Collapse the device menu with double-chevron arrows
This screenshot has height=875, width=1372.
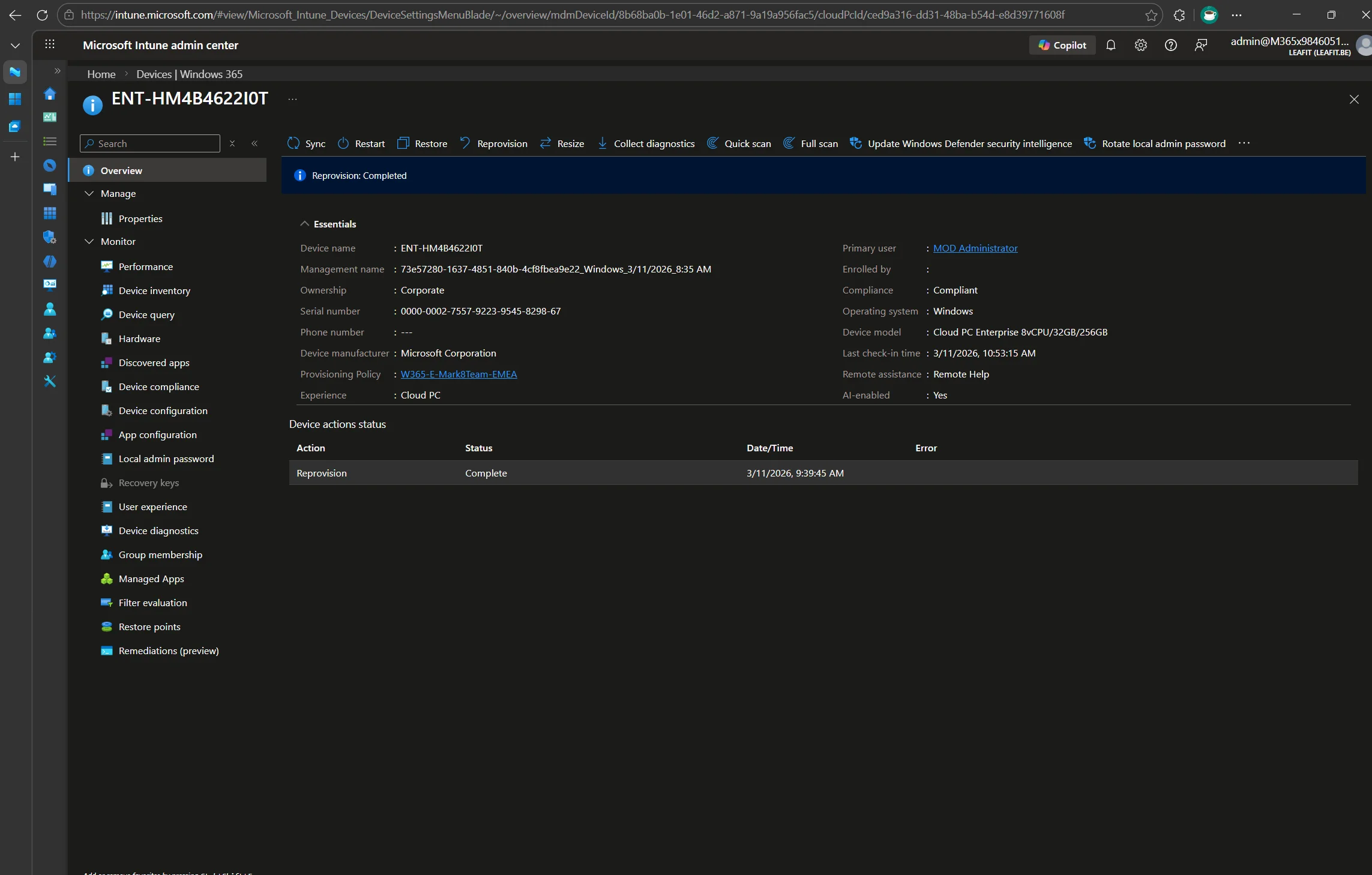(254, 143)
